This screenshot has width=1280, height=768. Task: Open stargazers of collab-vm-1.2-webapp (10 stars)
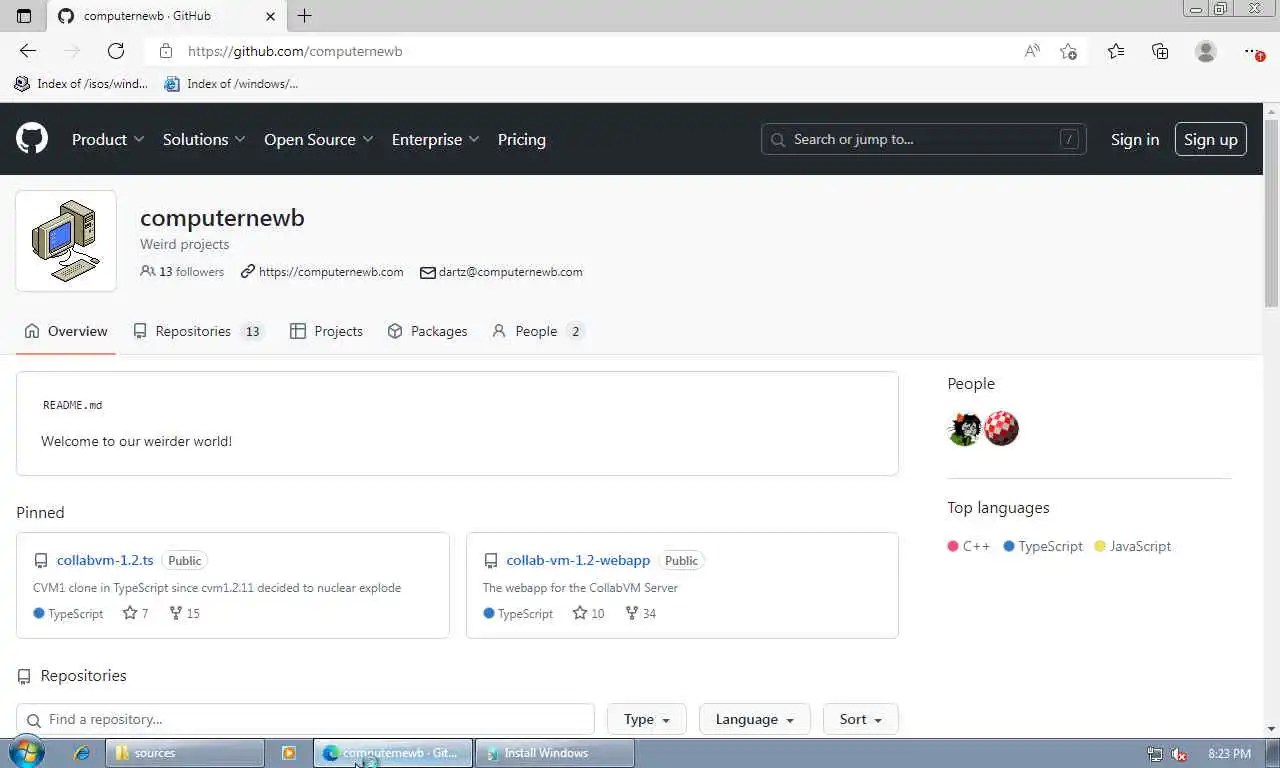(x=588, y=613)
